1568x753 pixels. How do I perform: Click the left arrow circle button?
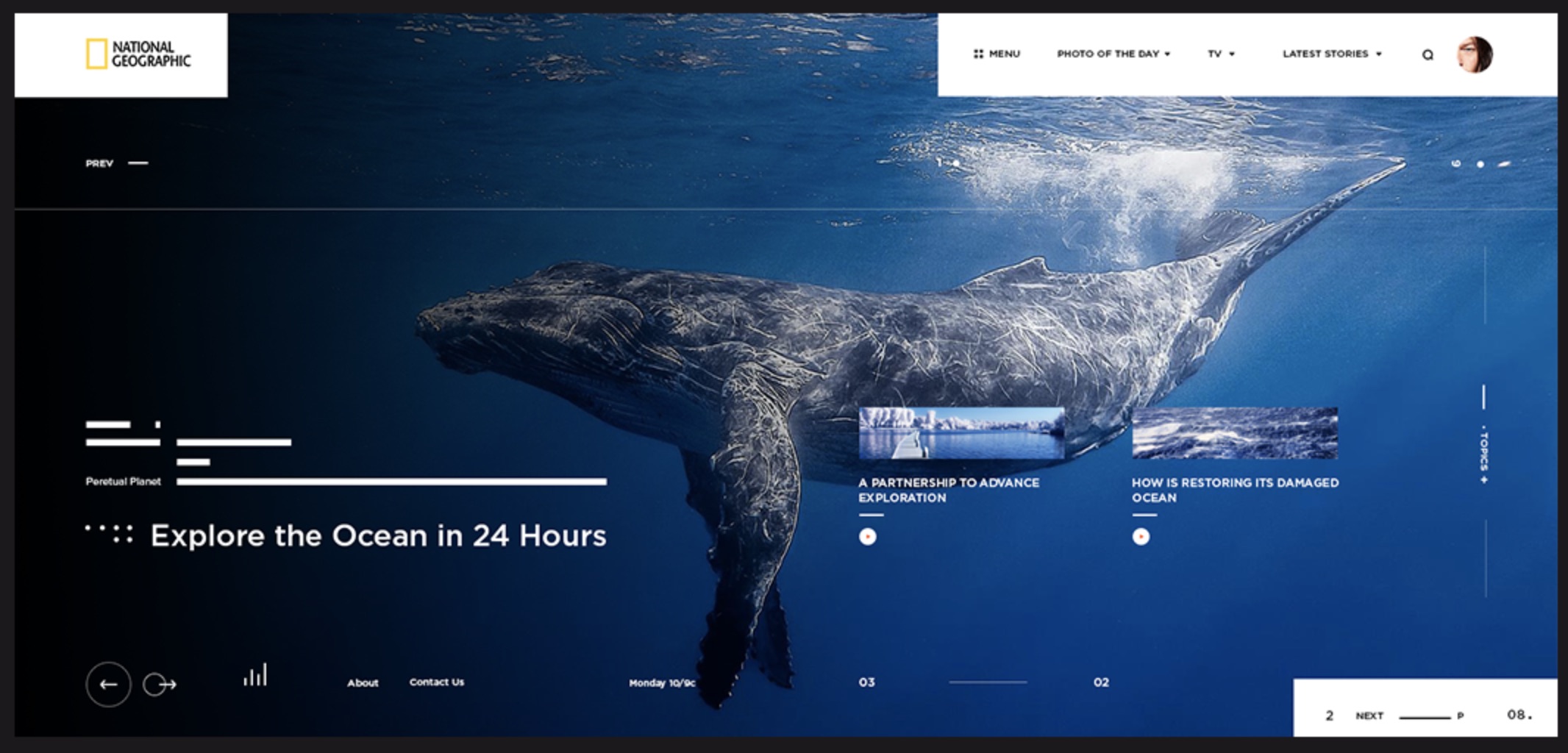(108, 685)
